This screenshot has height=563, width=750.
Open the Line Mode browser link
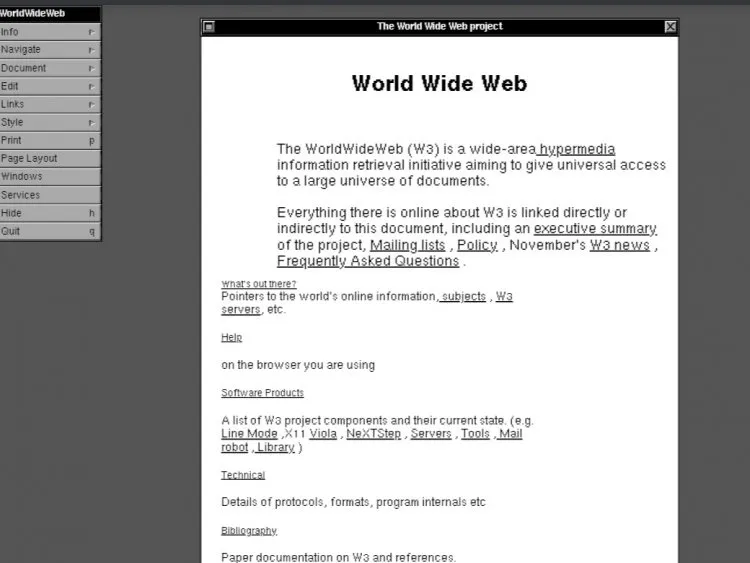pyautogui.click(x=249, y=434)
